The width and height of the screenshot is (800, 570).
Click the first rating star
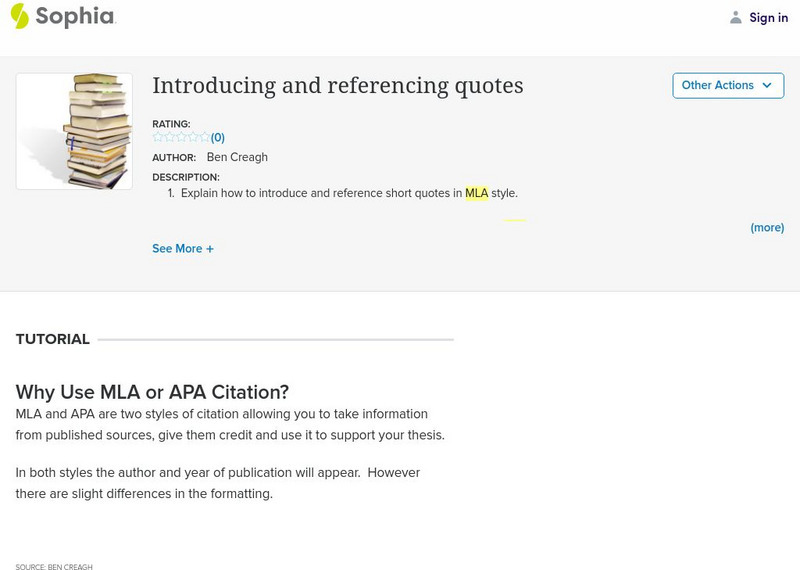point(158,137)
